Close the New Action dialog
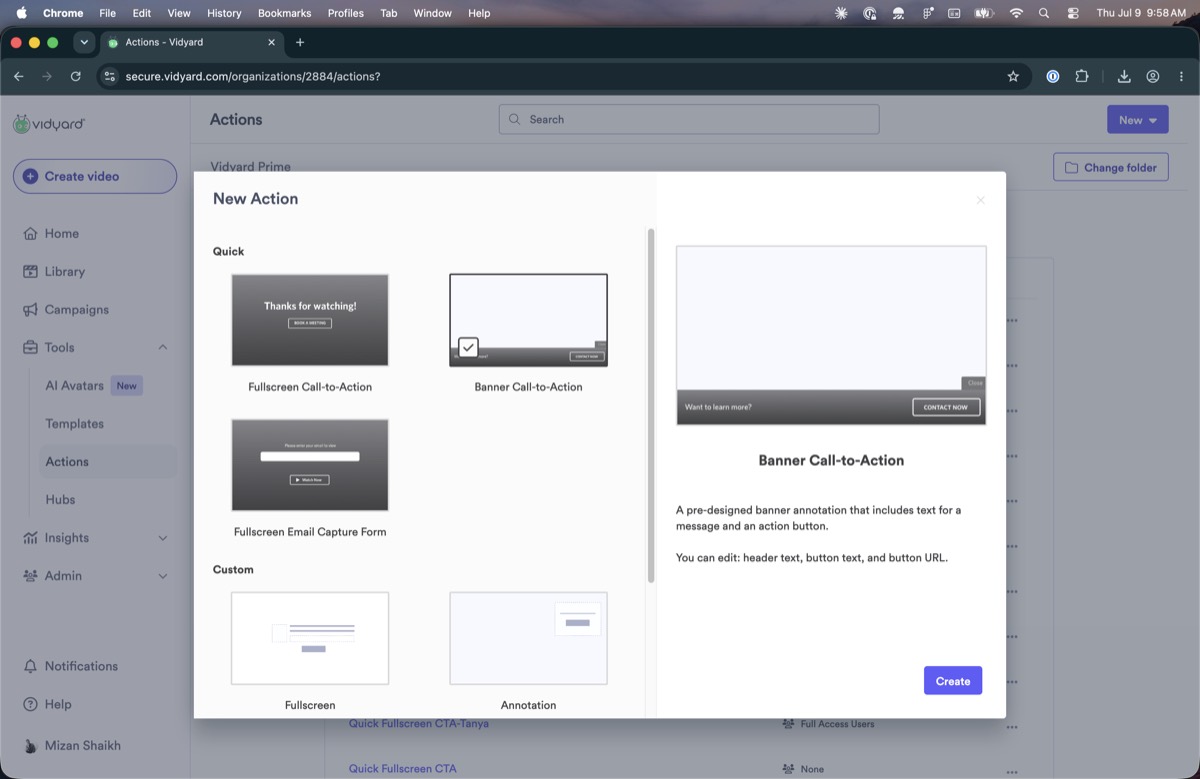Screen dimensions: 1200x779 coord(980,200)
